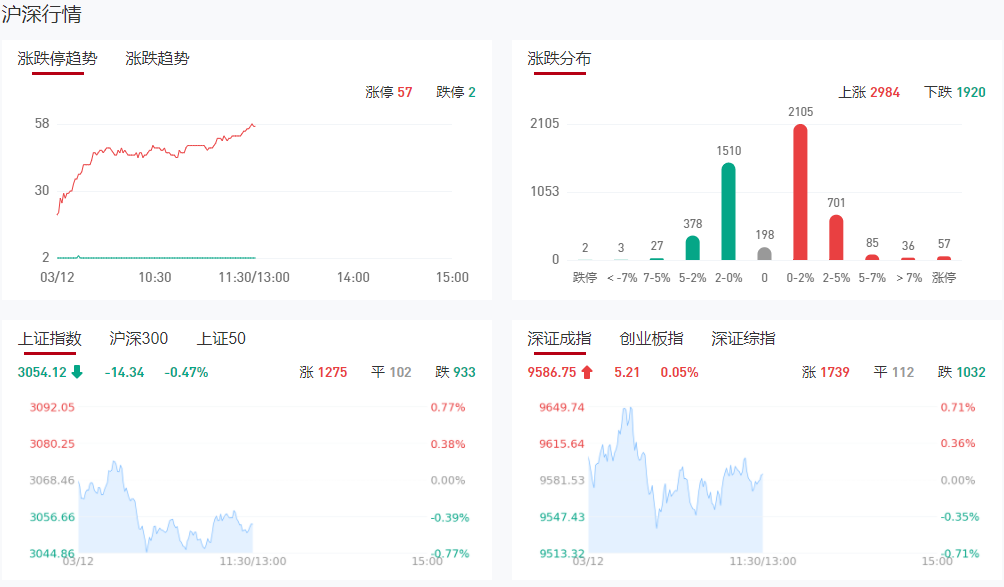Click the tall red 0-2% bar
The image size is (1004, 587).
coord(800,192)
